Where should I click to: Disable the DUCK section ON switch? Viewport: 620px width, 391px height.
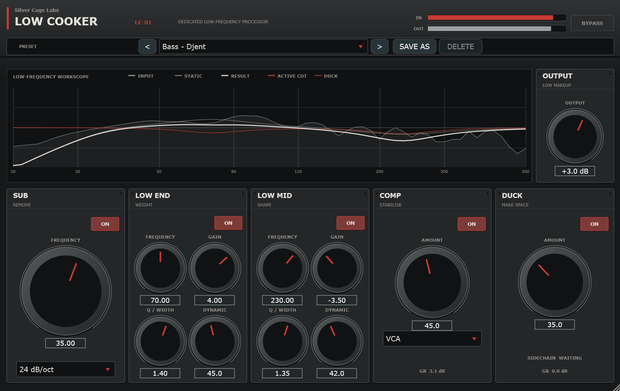point(594,224)
